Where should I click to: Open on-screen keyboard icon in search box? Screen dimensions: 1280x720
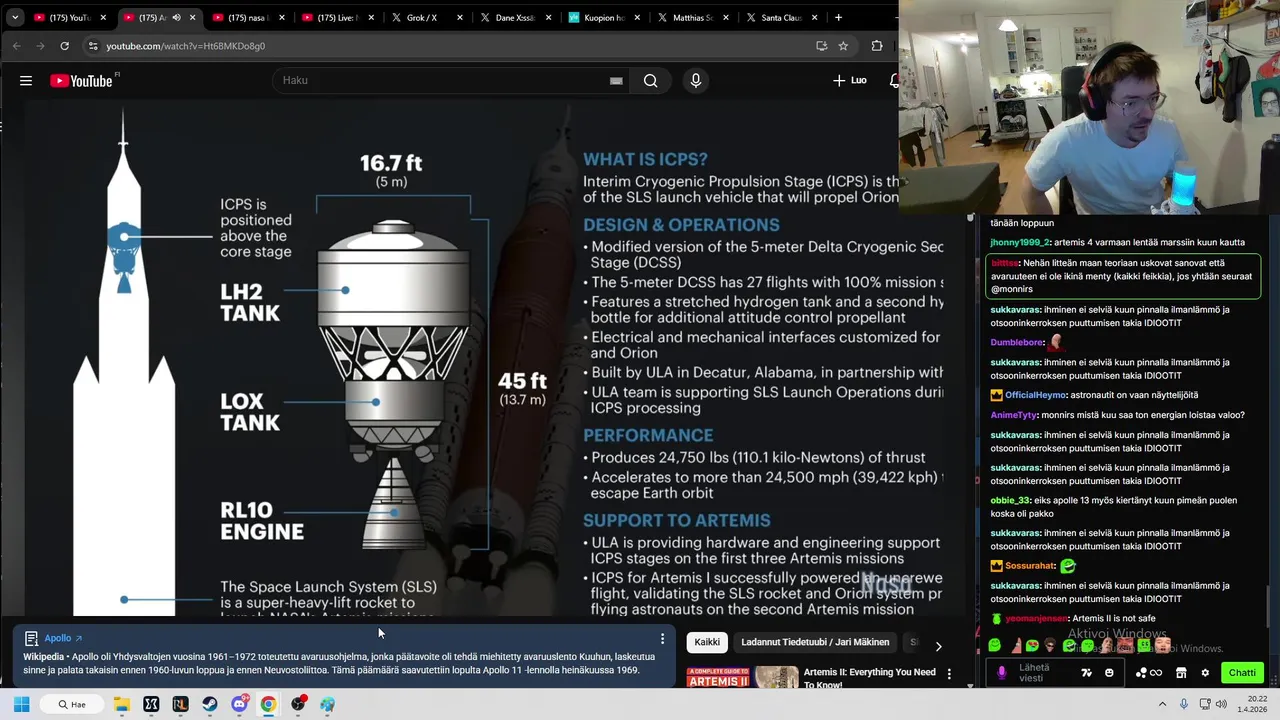(616, 81)
